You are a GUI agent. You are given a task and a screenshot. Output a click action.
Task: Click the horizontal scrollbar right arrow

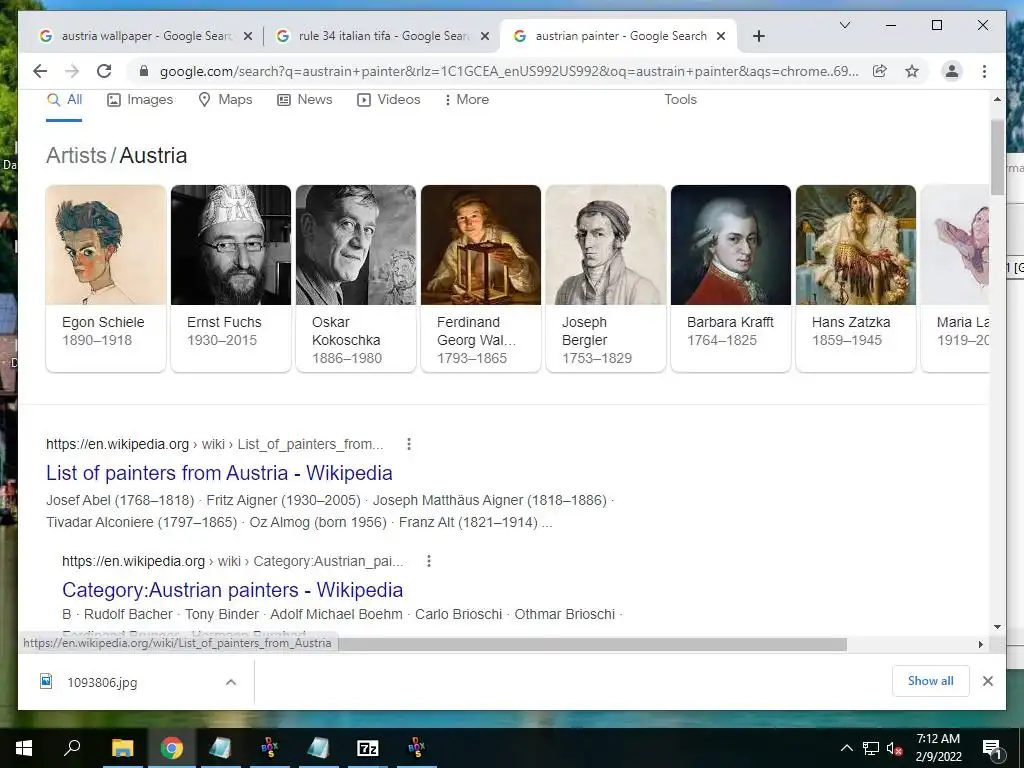pyautogui.click(x=980, y=644)
